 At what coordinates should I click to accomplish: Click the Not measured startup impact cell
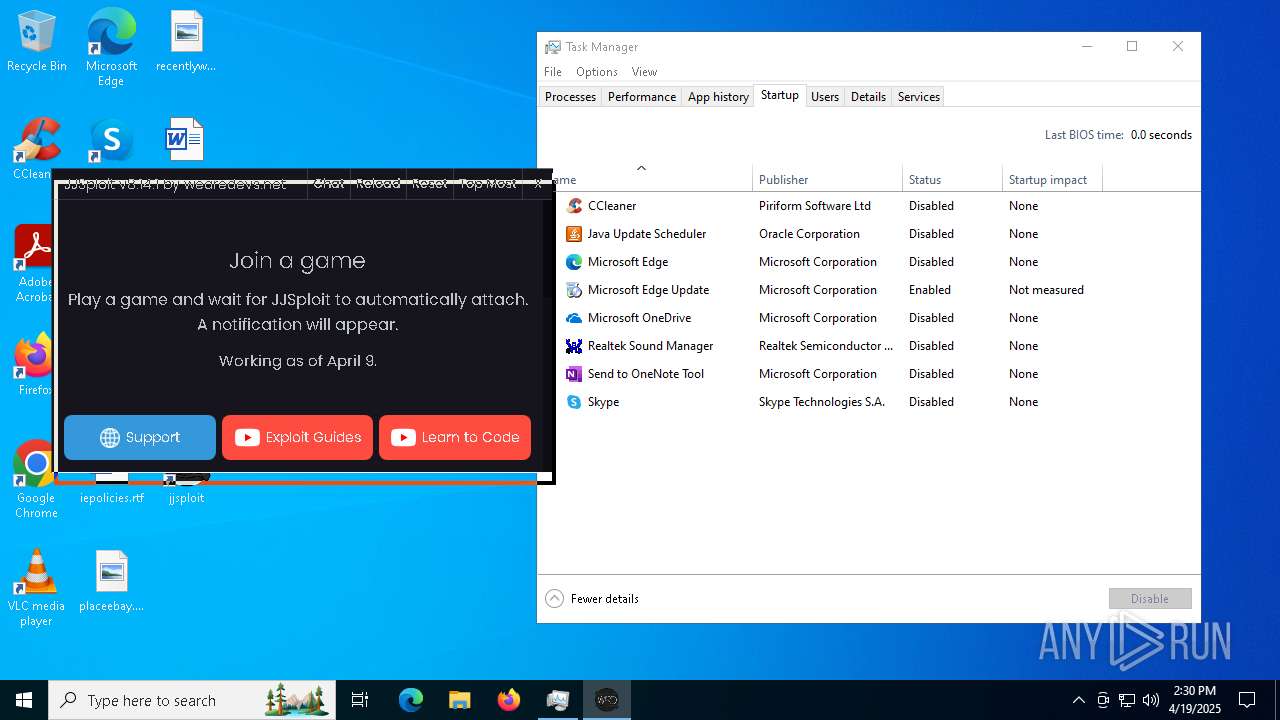click(1046, 290)
